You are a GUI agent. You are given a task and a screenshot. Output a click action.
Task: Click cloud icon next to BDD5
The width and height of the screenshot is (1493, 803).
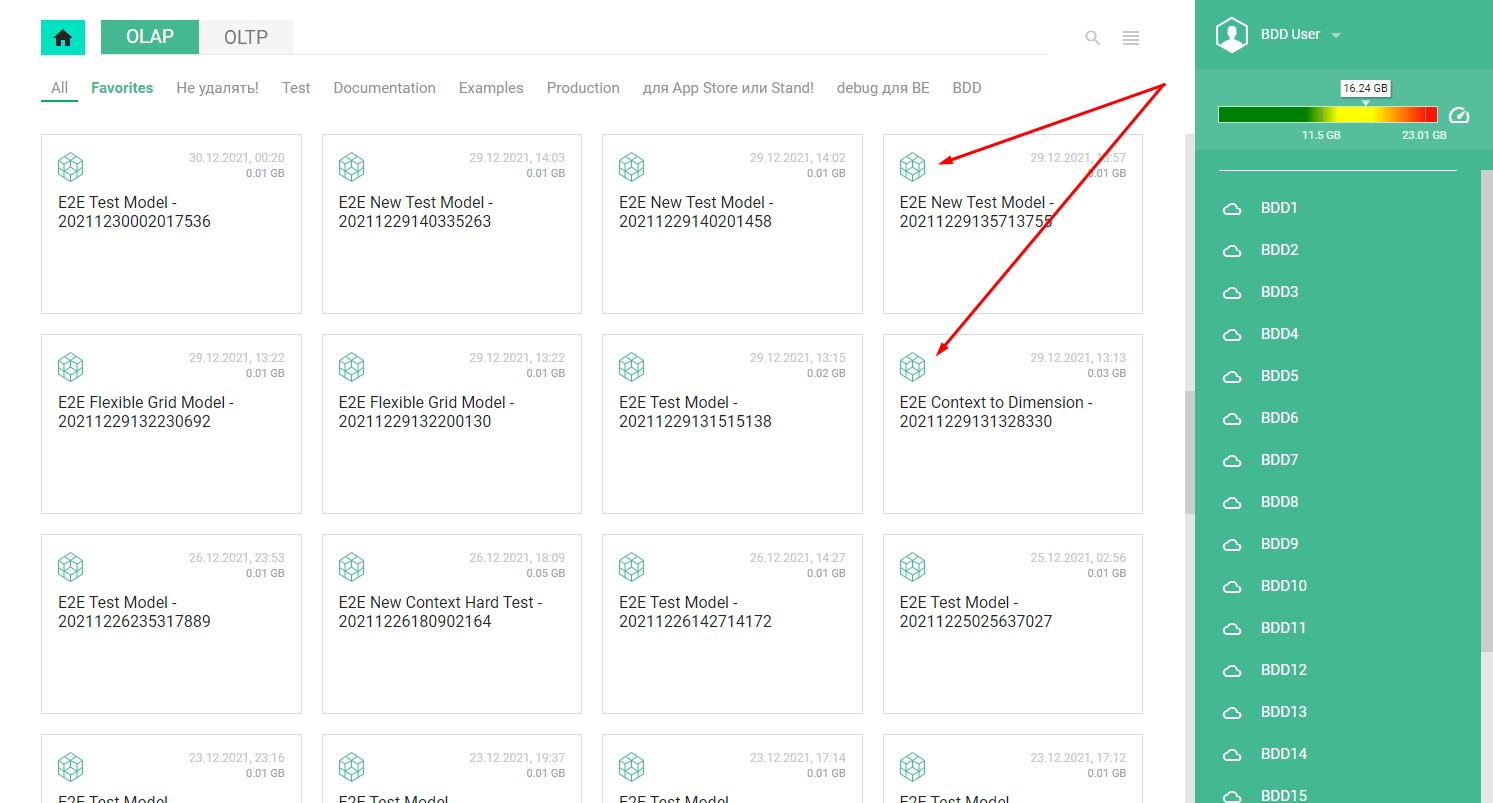point(1232,377)
